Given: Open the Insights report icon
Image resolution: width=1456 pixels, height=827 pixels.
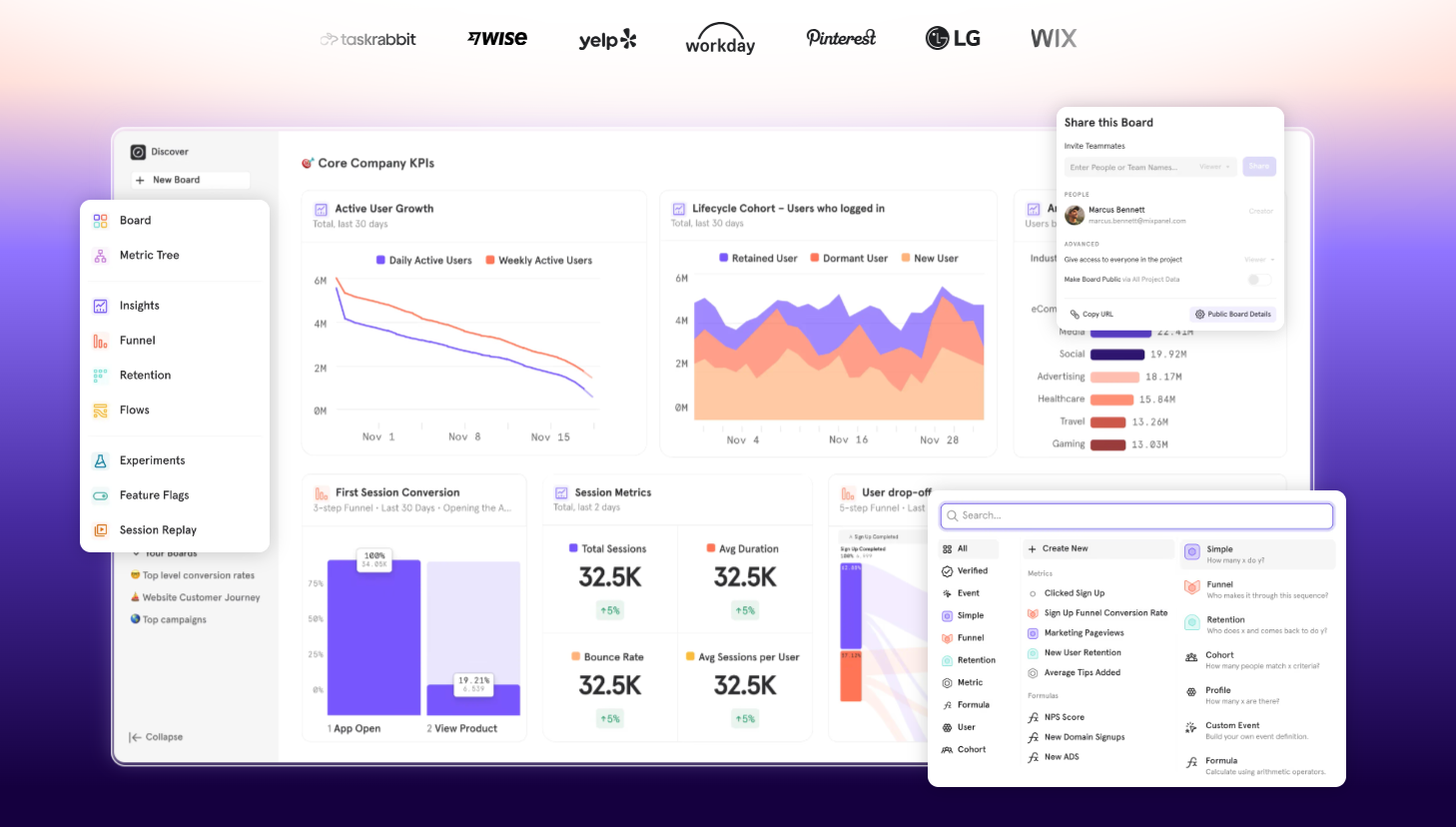Looking at the screenshot, I should [x=100, y=306].
